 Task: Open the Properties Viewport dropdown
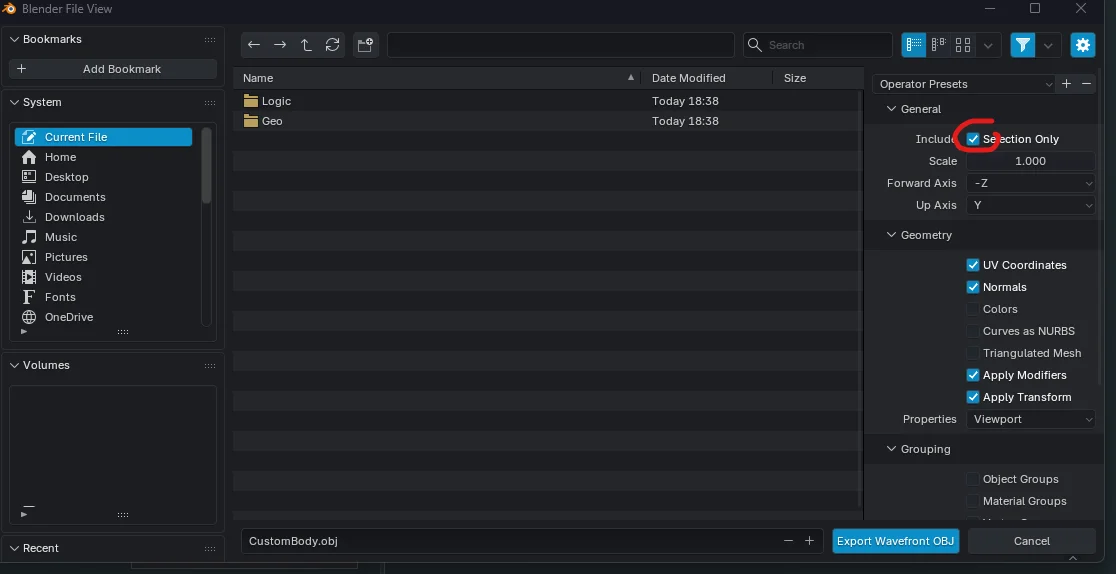click(x=1031, y=419)
